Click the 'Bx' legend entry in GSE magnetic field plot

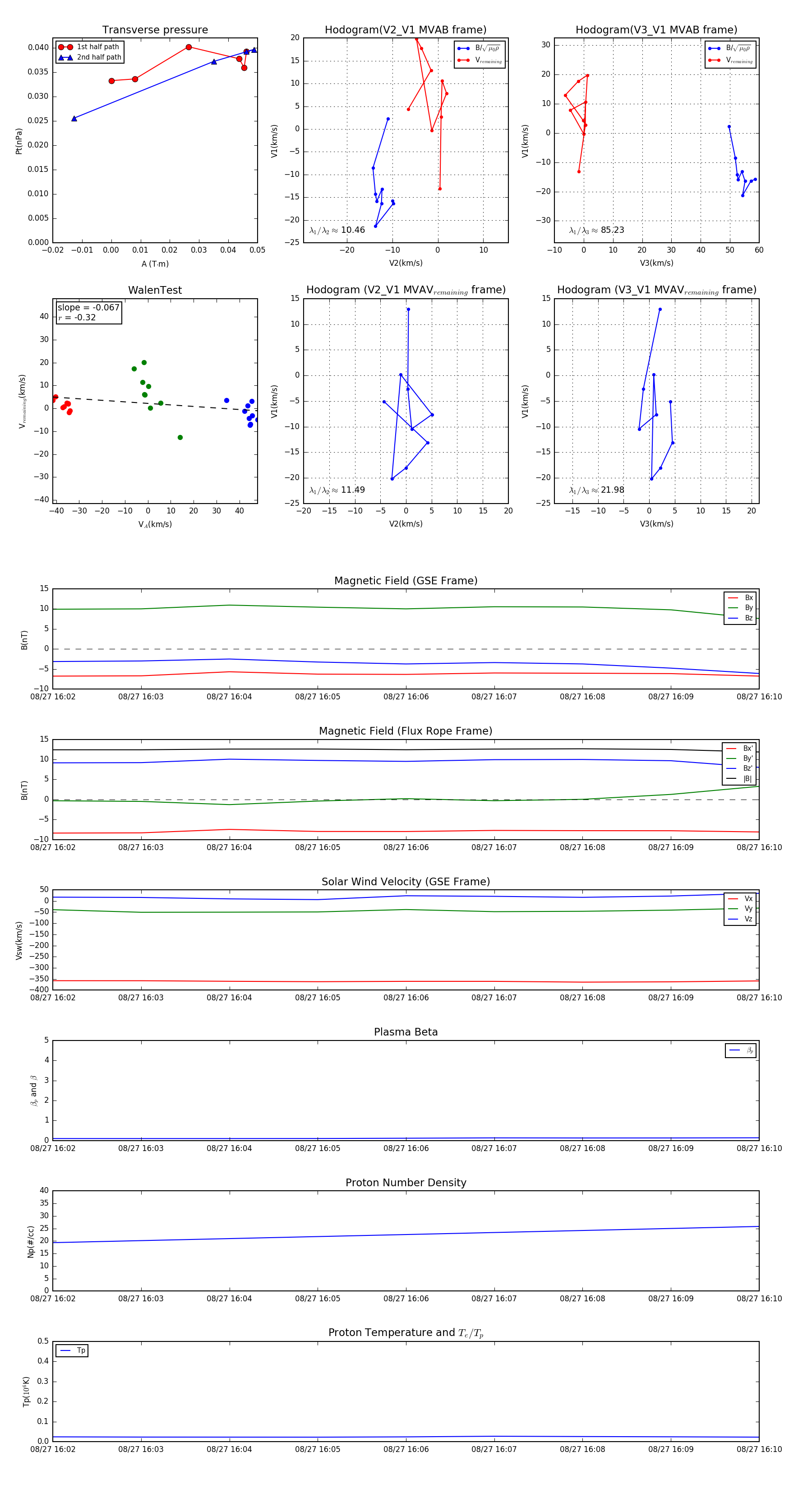click(x=740, y=598)
